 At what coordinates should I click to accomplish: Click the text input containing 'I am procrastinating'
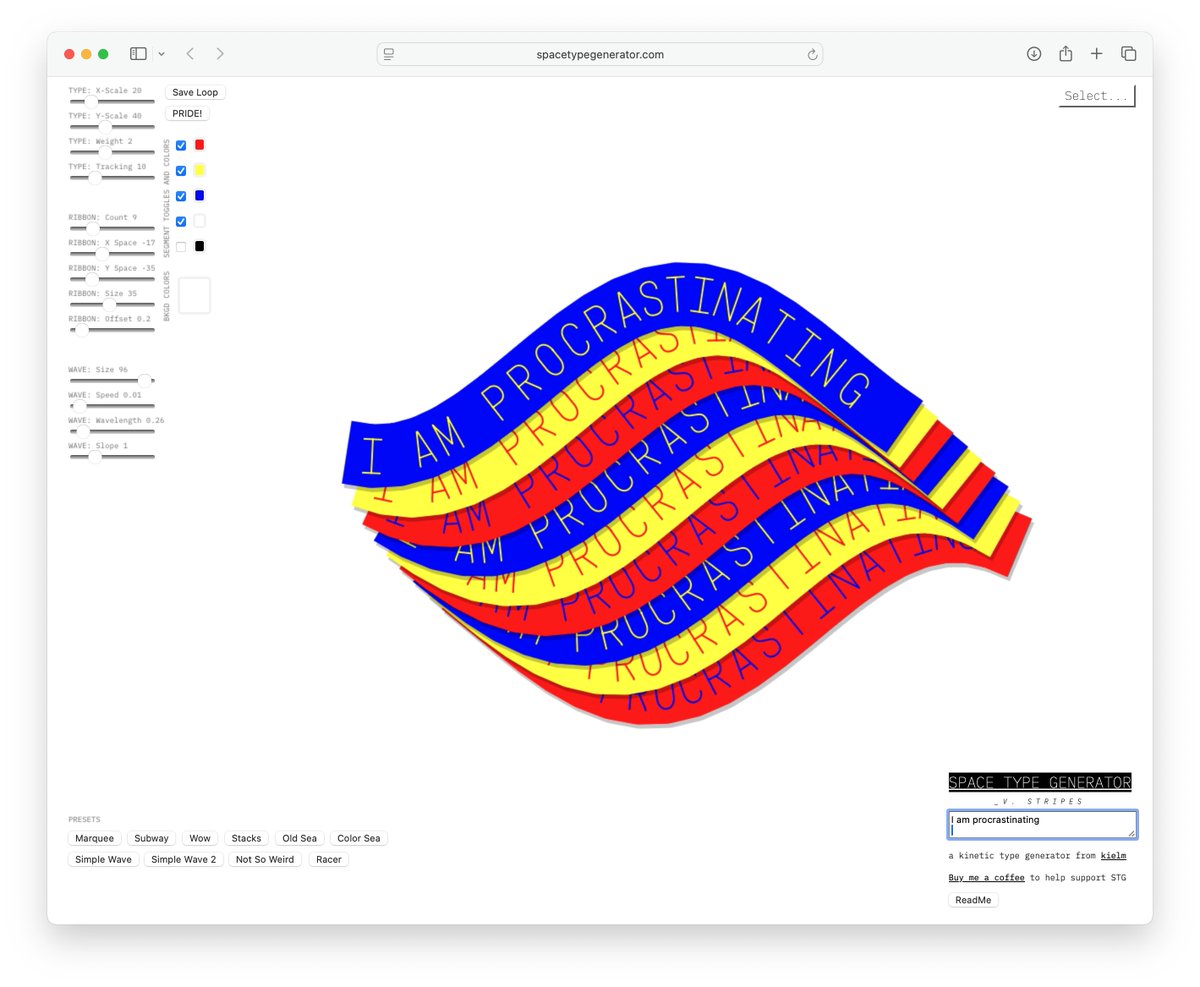(x=1042, y=824)
